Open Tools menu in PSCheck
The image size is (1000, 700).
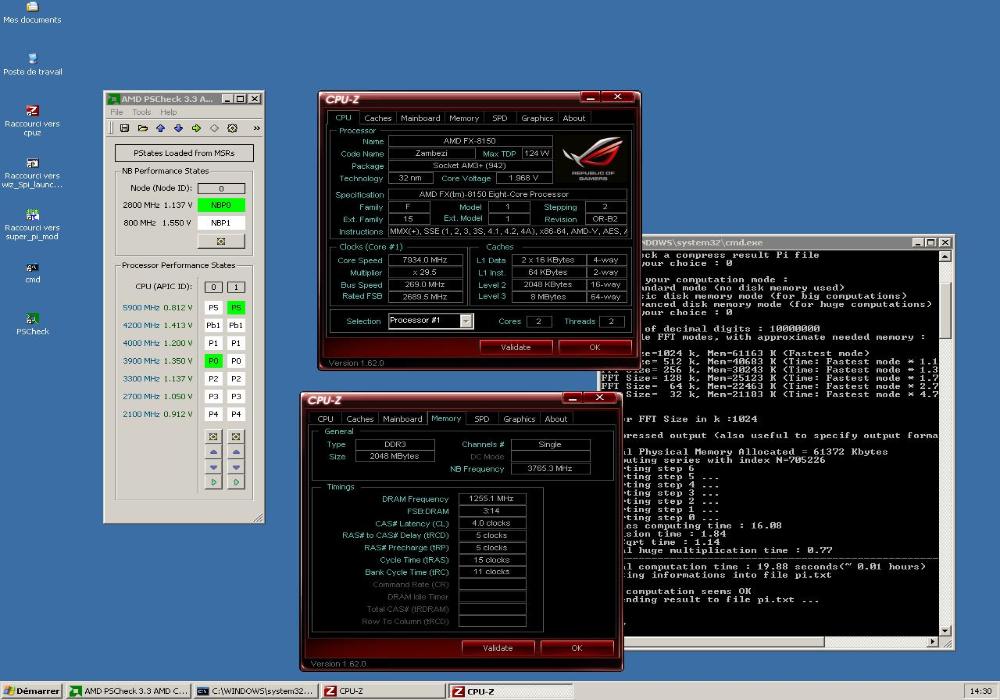[142, 112]
